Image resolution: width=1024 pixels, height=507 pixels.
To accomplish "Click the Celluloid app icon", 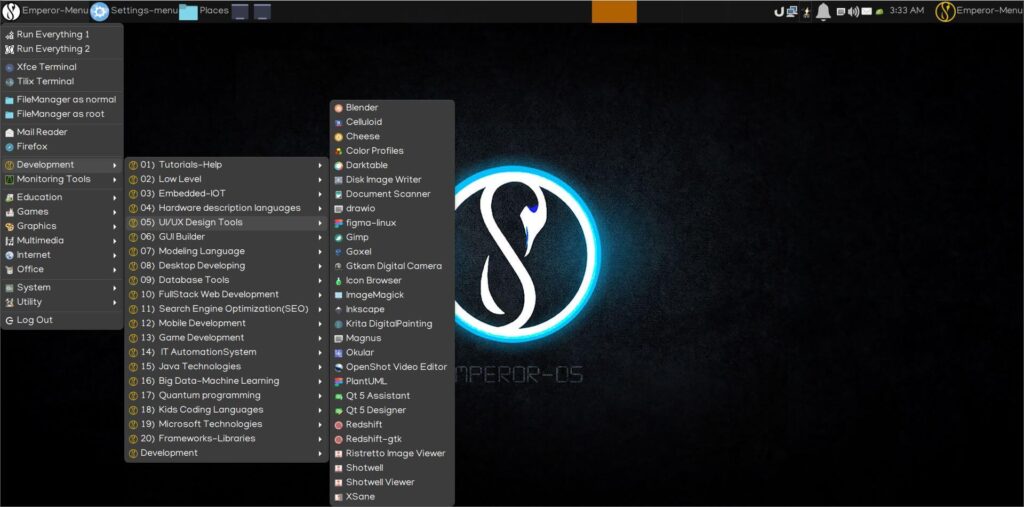I will point(338,122).
